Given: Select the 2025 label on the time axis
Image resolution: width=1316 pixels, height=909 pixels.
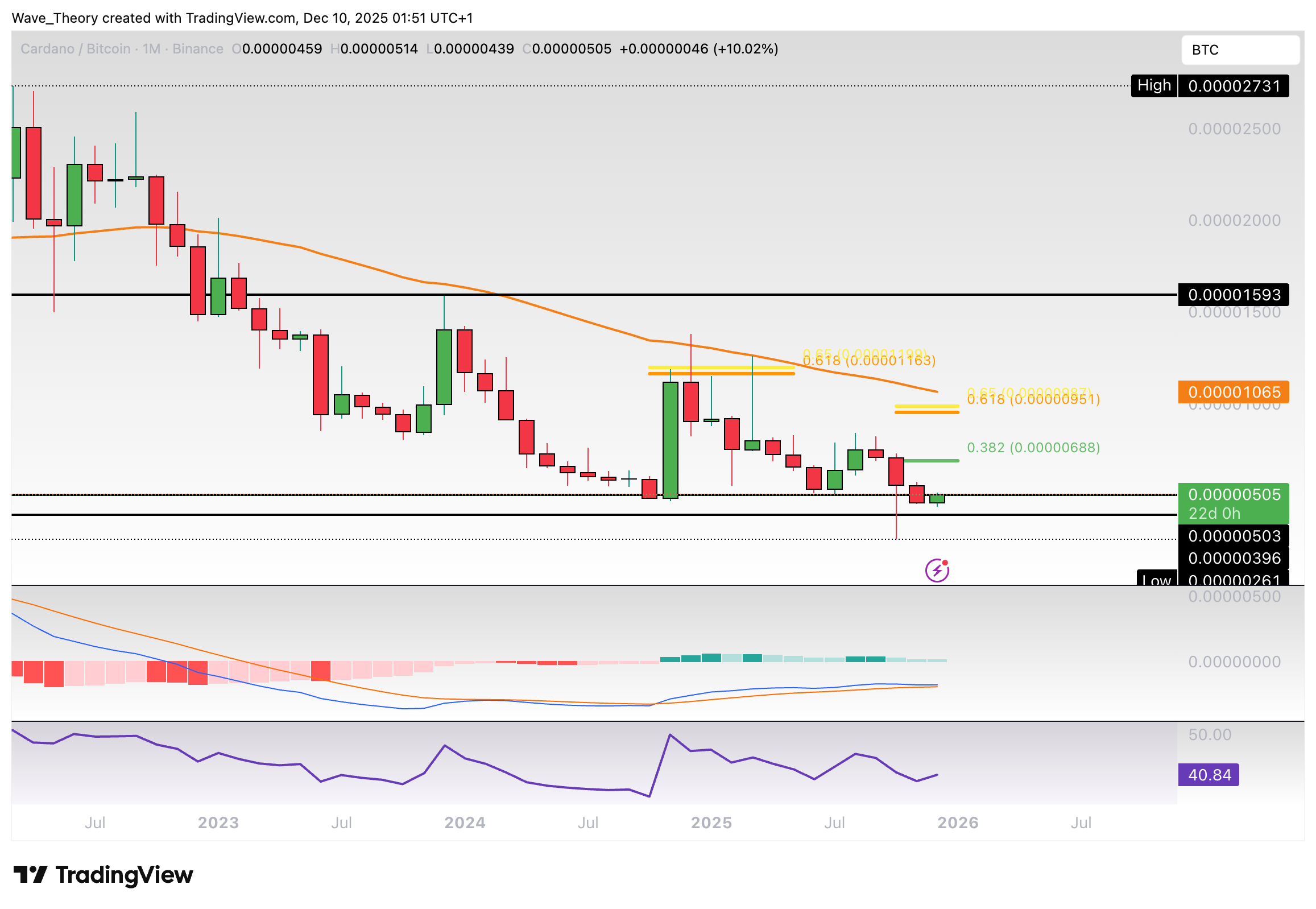Looking at the screenshot, I should [711, 823].
